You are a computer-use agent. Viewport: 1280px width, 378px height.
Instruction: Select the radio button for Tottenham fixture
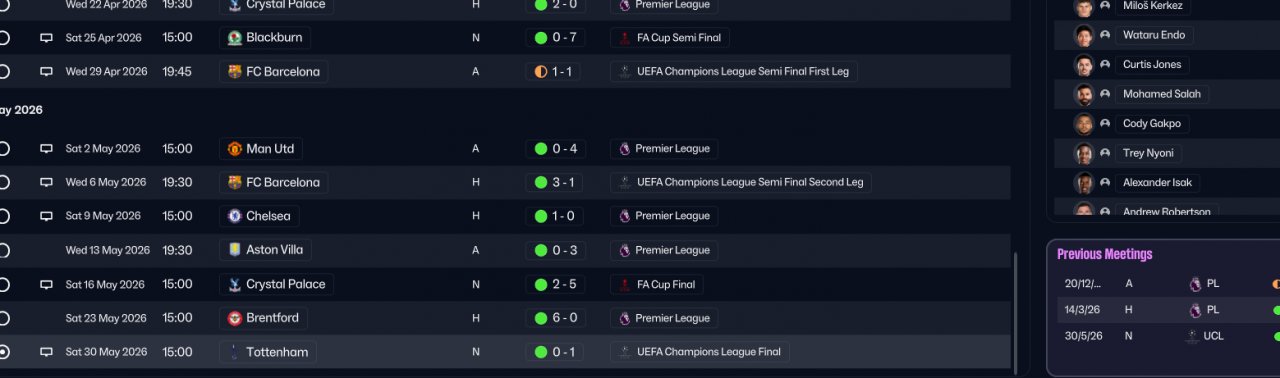click(3, 352)
